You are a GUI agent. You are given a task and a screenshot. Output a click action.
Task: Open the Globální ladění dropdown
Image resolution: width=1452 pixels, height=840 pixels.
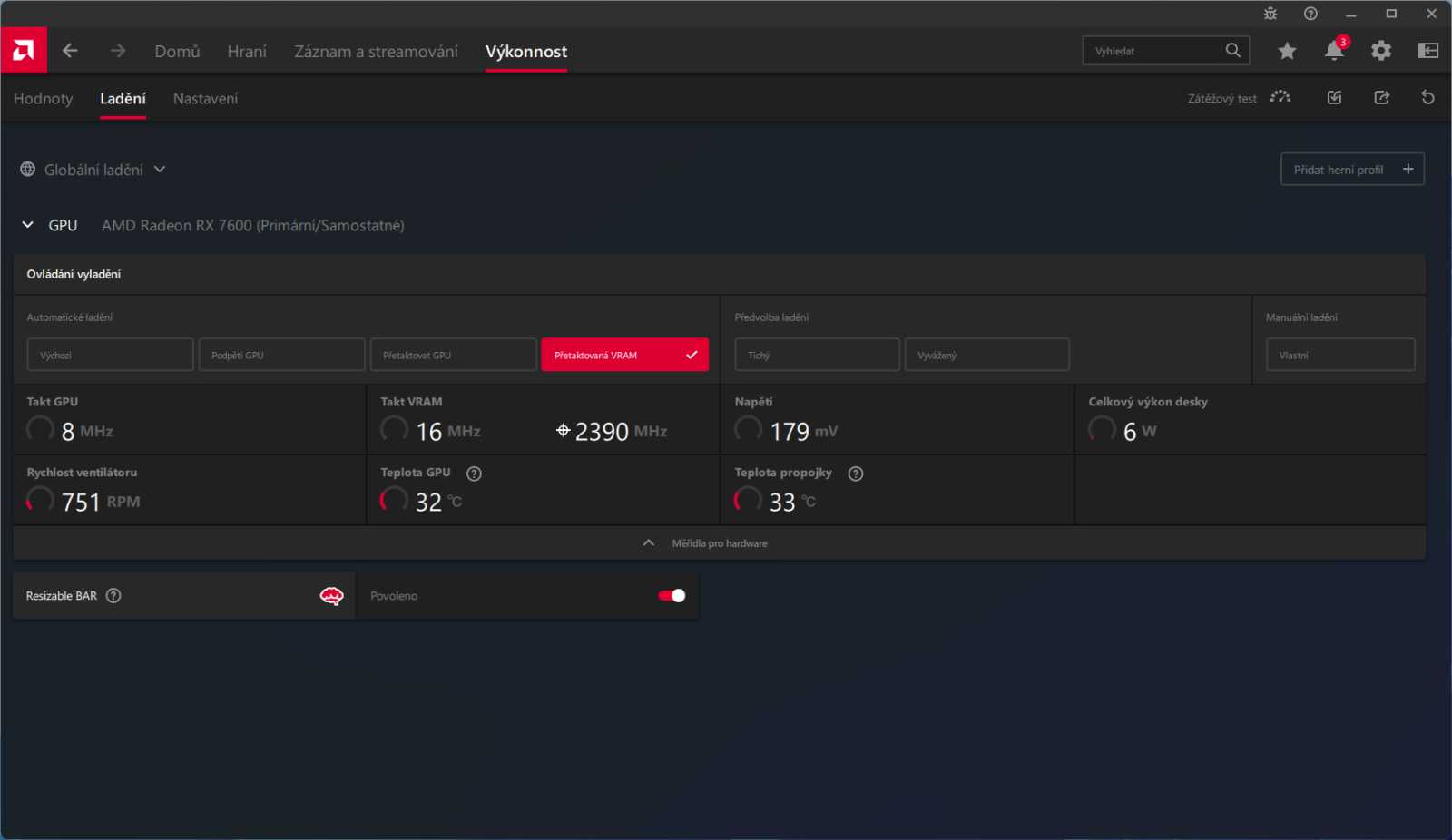(93, 170)
